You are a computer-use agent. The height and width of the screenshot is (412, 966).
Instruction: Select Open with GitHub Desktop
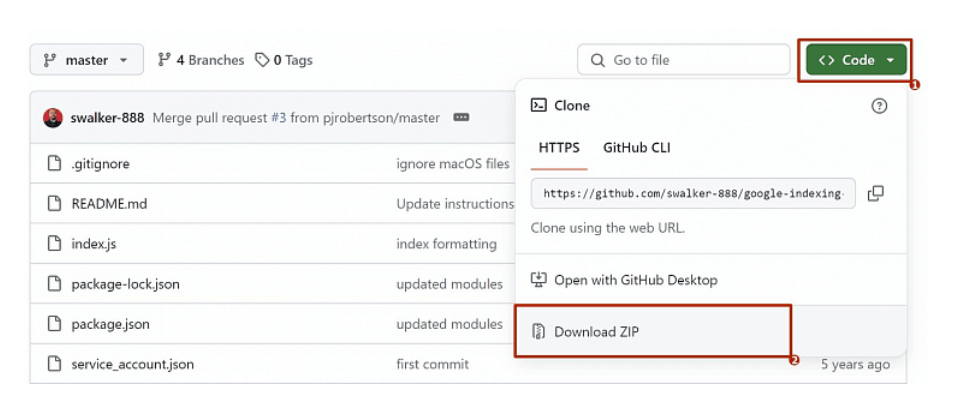point(635,280)
